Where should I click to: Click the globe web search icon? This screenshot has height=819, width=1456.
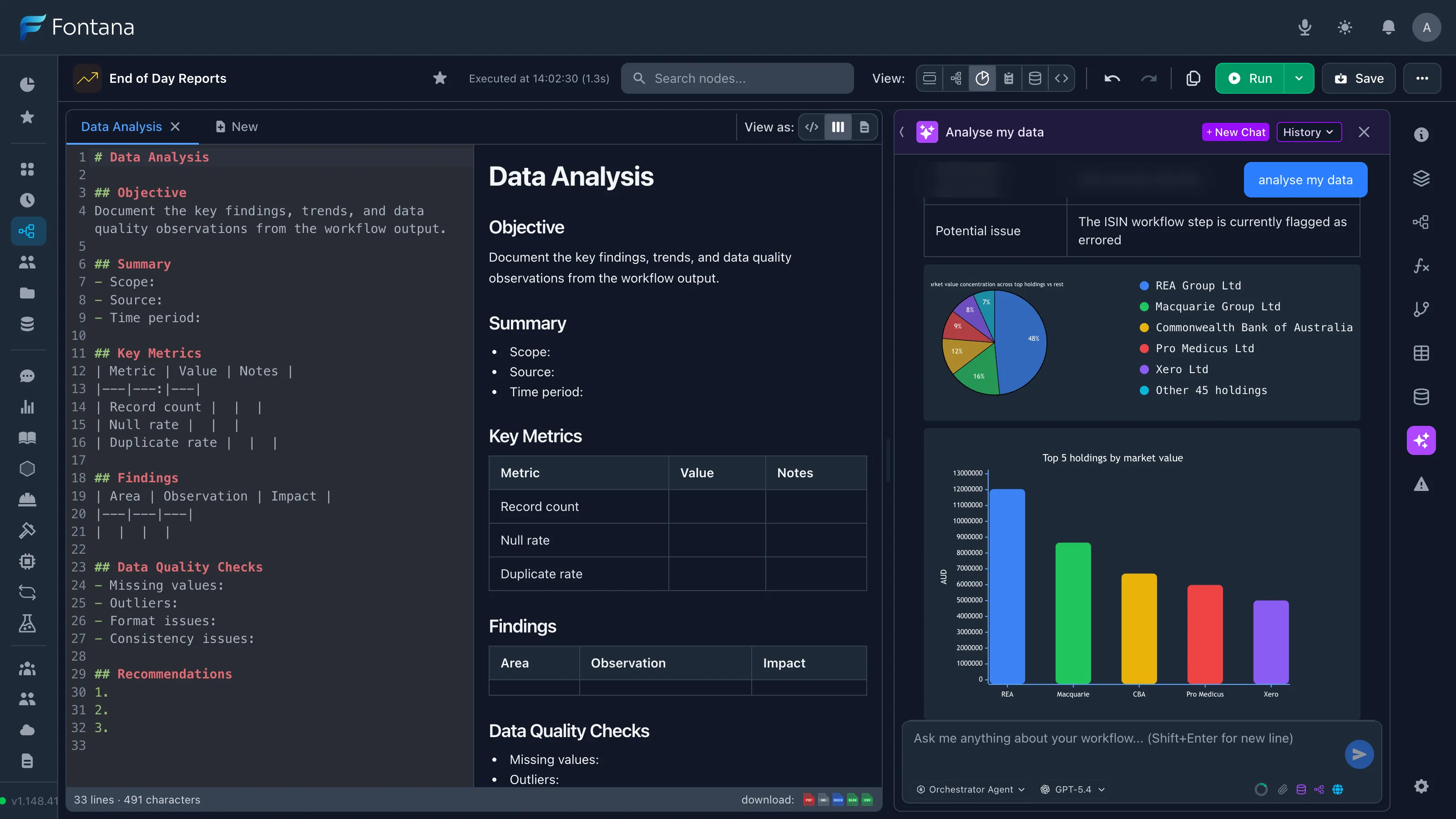click(1338, 789)
